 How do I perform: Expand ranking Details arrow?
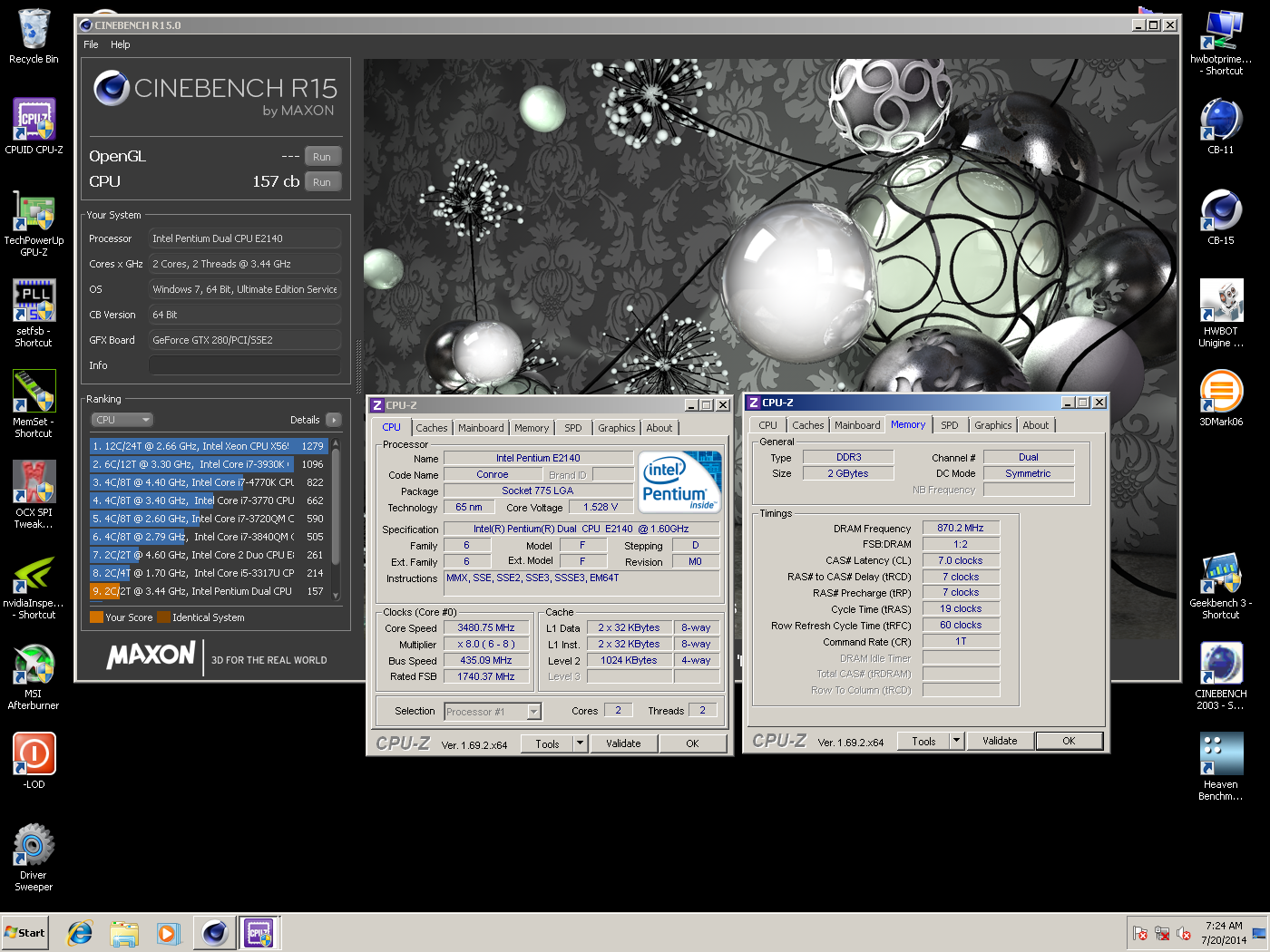pos(334,420)
